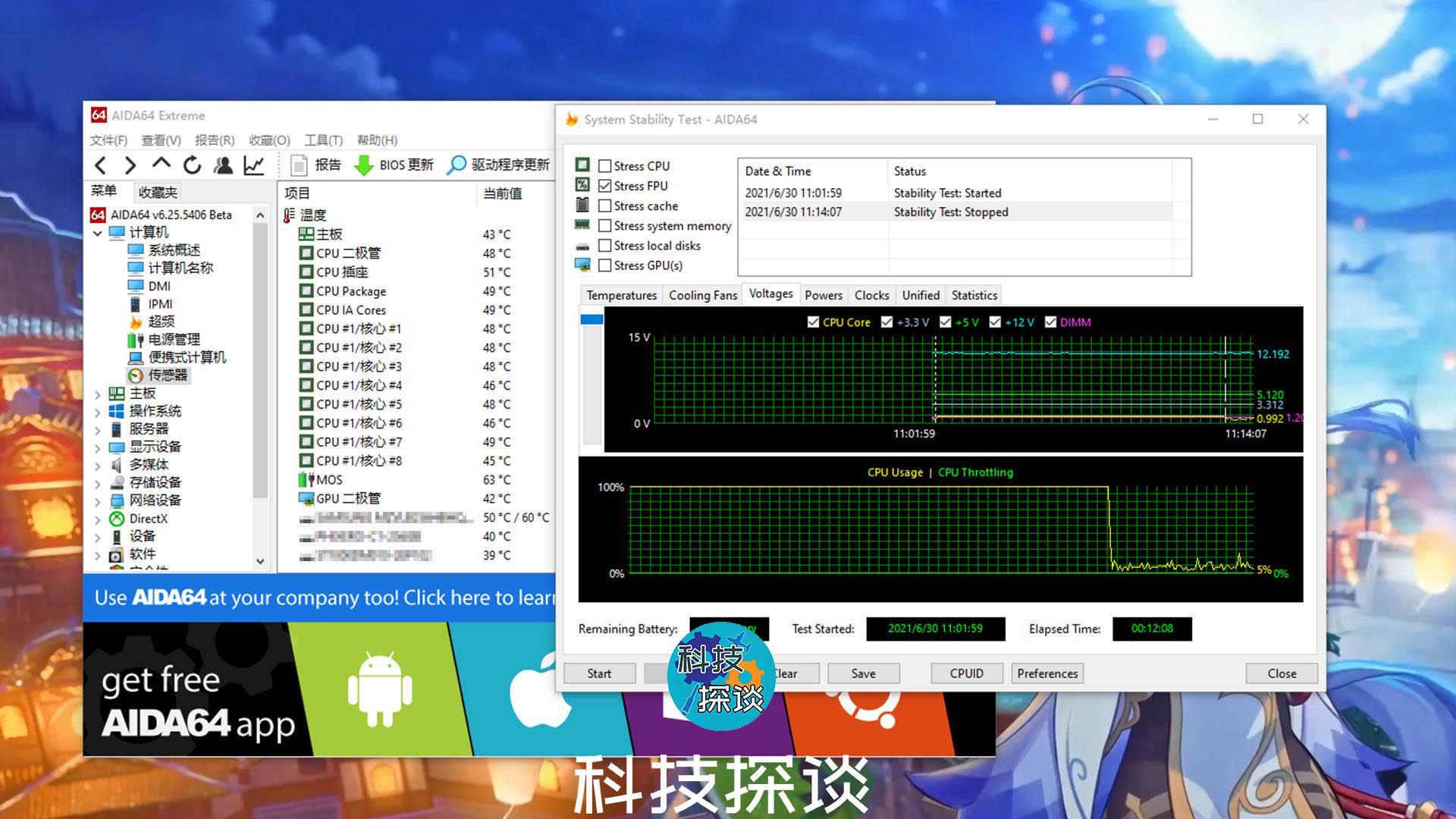Open the graph chart toolbar icon

254,165
